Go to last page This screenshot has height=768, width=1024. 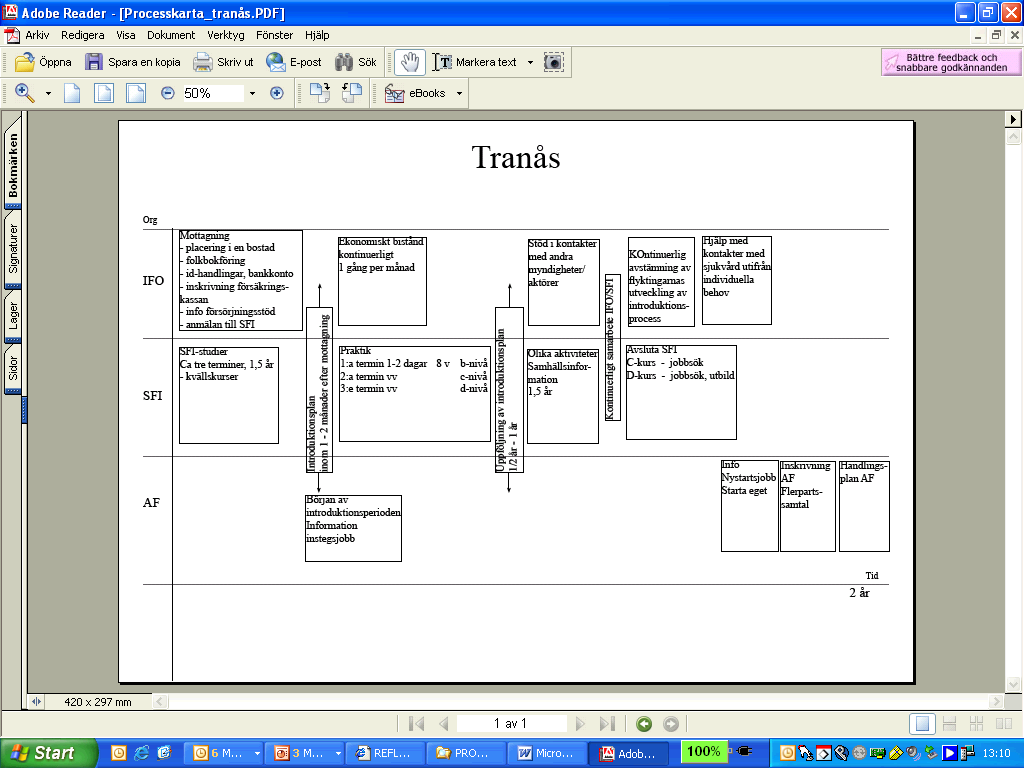[607, 724]
